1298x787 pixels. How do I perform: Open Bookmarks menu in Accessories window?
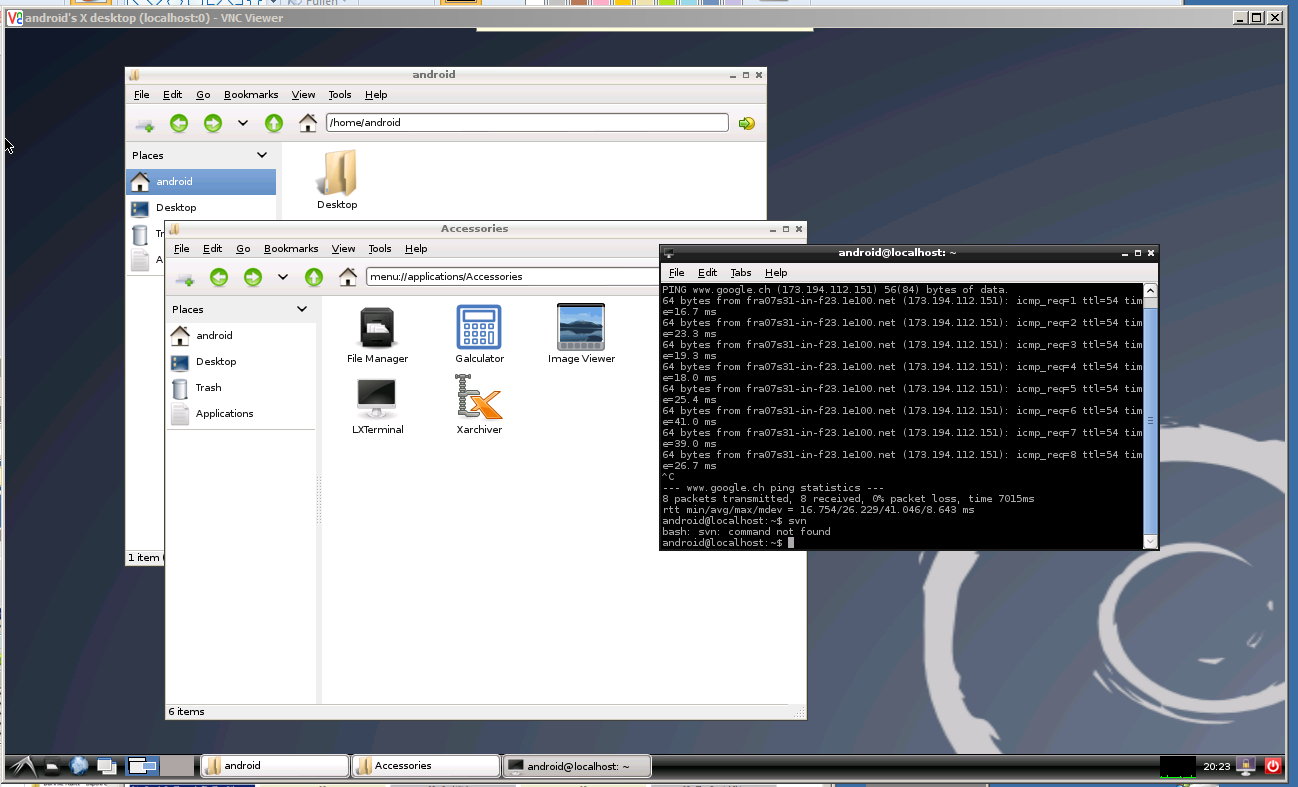coord(291,248)
